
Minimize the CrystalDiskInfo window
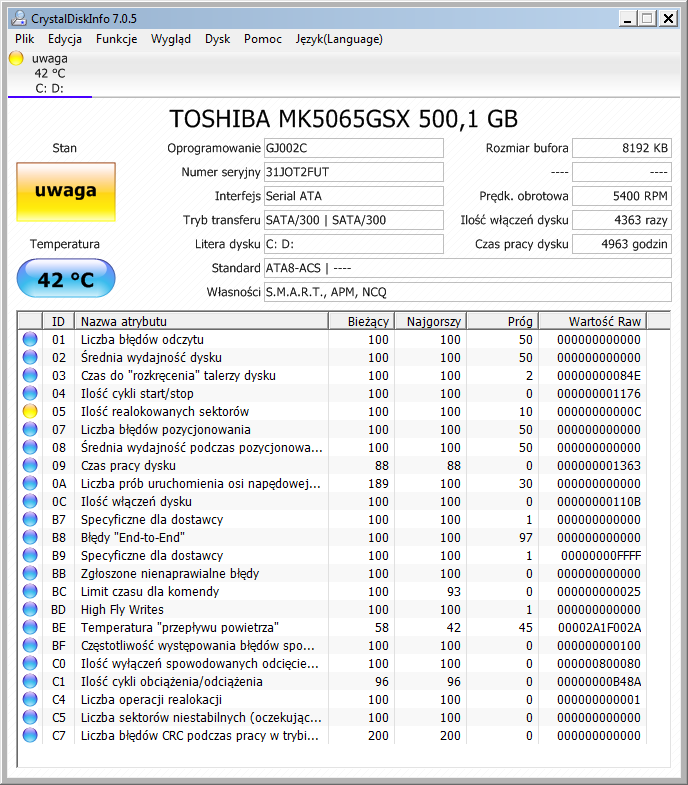click(627, 19)
